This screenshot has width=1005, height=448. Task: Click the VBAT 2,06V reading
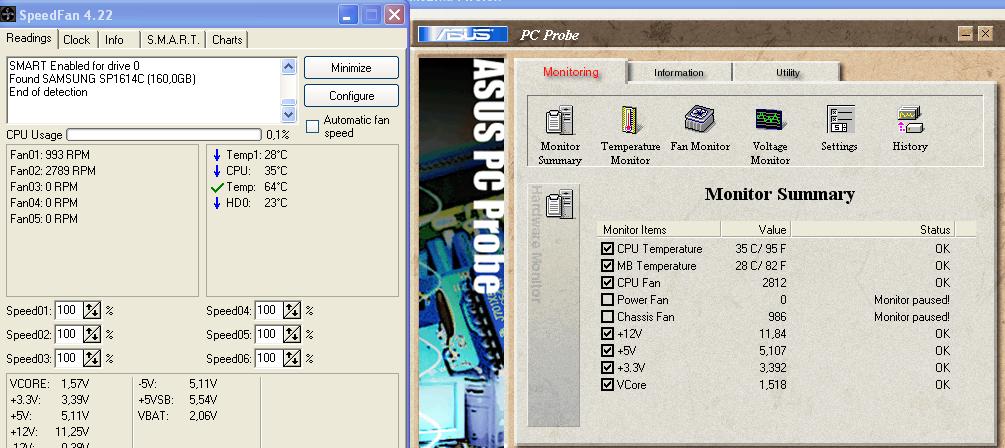pyautogui.click(x=178, y=416)
